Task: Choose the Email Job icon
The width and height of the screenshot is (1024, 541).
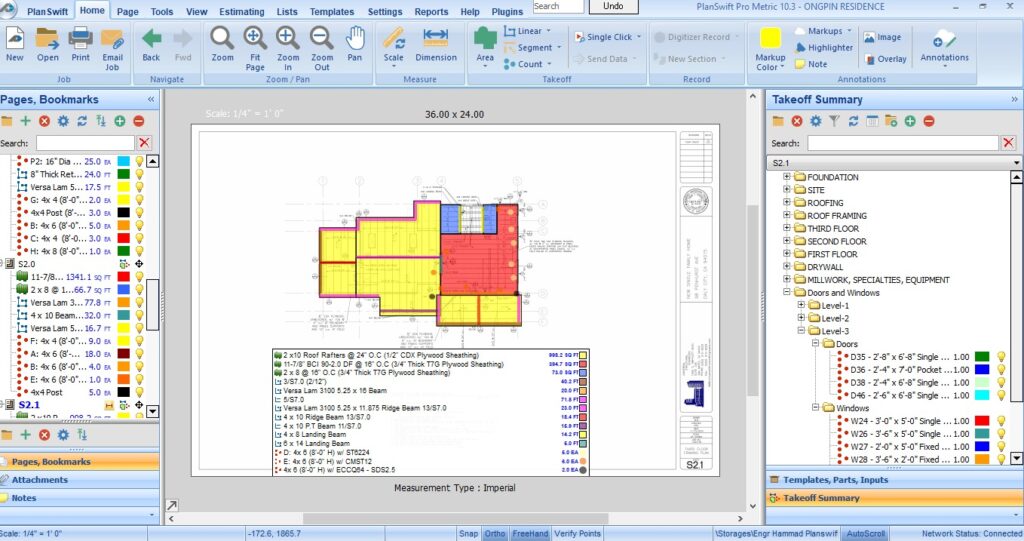Action: 112,49
